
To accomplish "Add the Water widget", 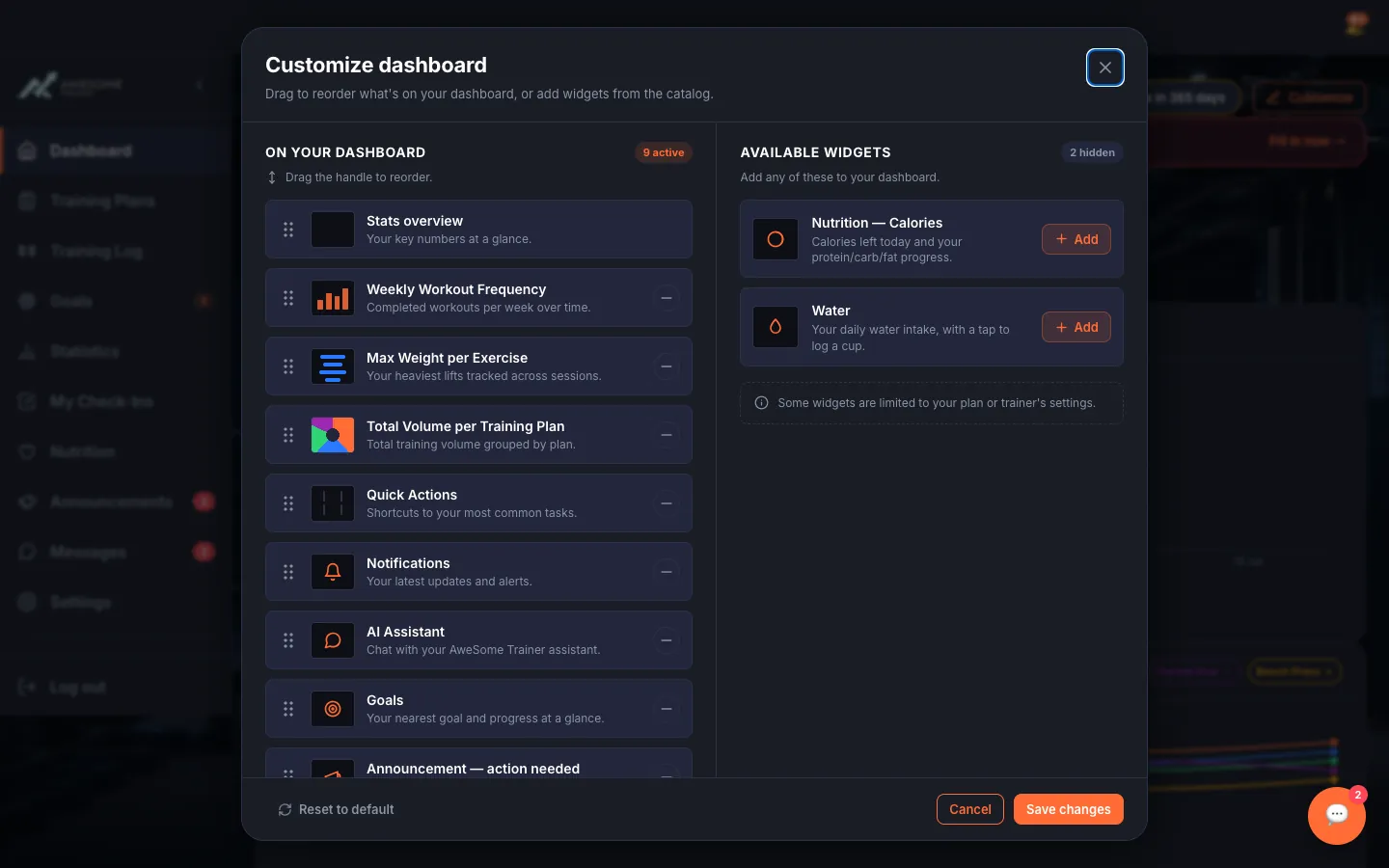I will pyautogui.click(x=1076, y=327).
